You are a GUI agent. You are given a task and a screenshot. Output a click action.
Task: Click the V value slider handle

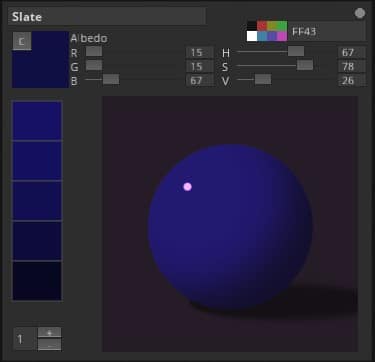click(x=263, y=79)
